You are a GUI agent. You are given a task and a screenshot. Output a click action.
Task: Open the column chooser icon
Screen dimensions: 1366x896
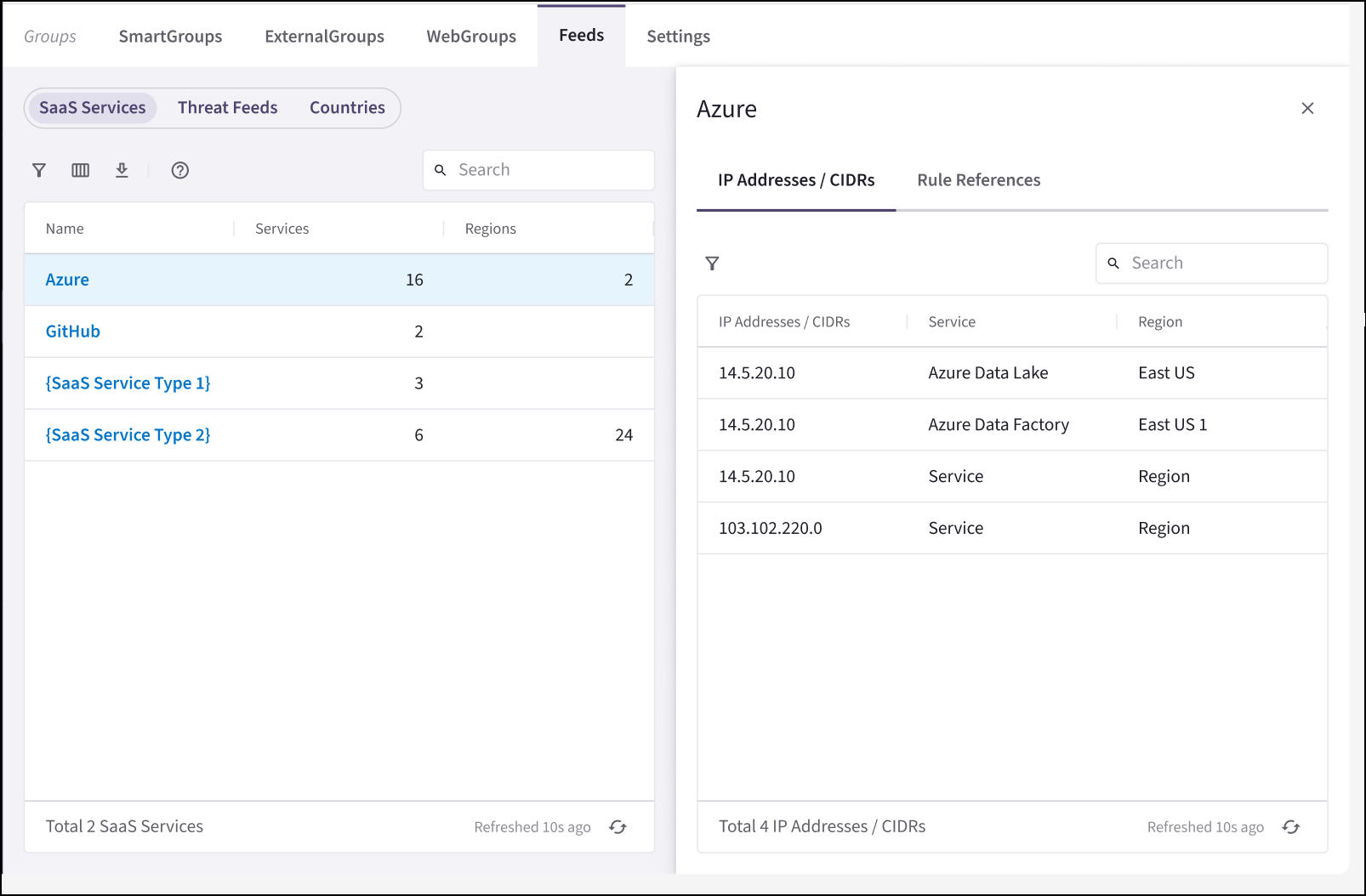point(80,170)
